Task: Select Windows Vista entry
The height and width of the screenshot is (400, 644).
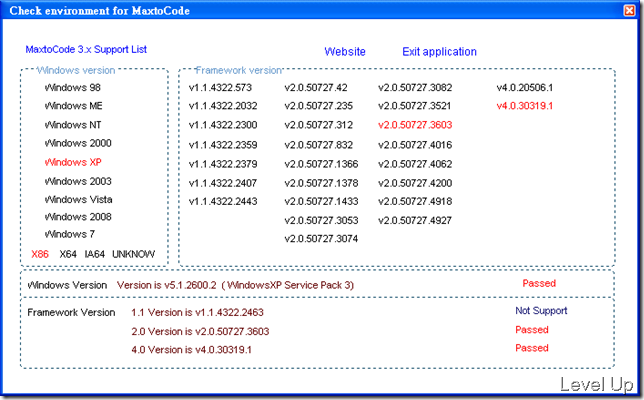Action: [78, 200]
